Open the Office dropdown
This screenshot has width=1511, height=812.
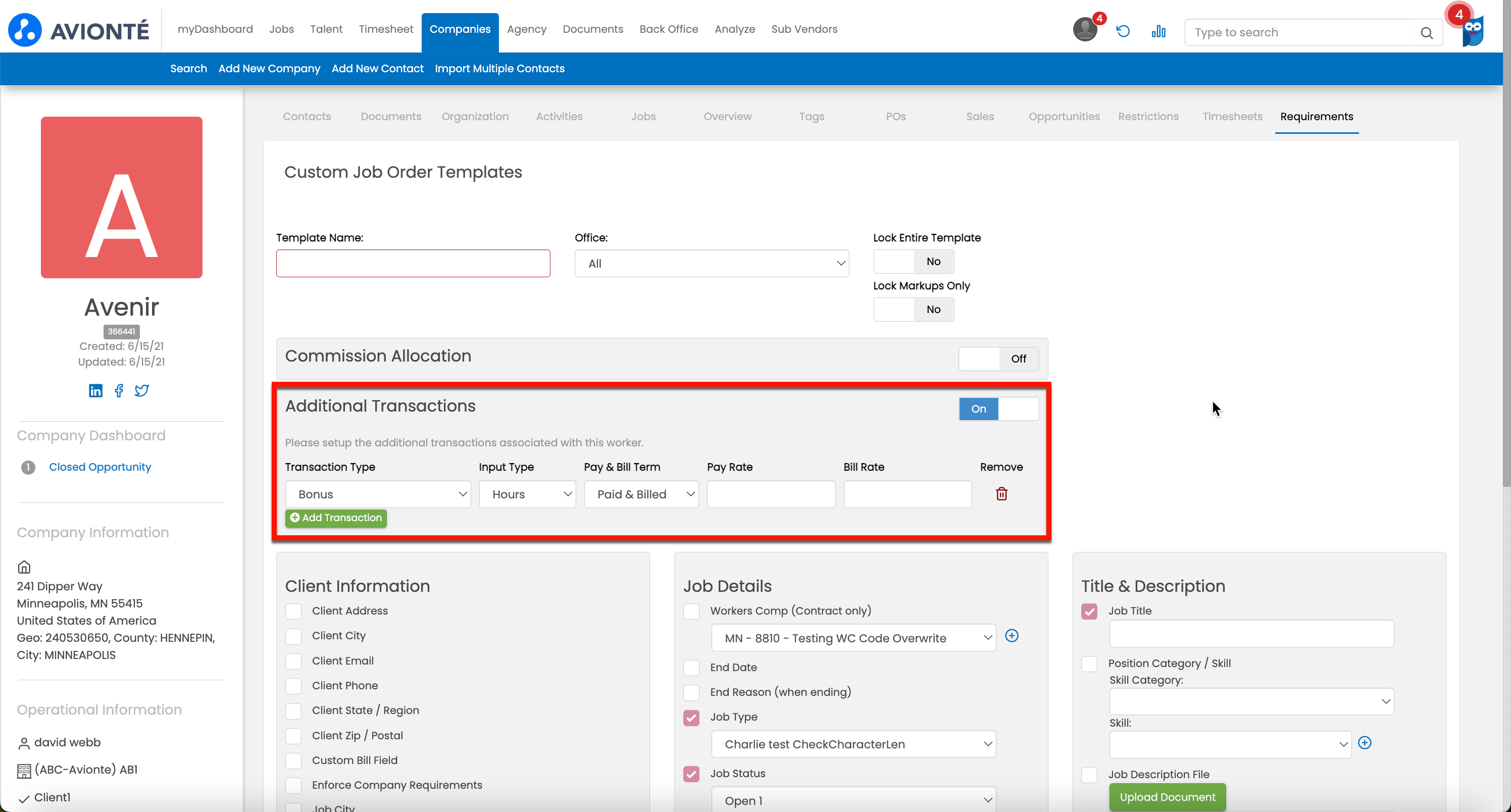pyautogui.click(x=712, y=264)
